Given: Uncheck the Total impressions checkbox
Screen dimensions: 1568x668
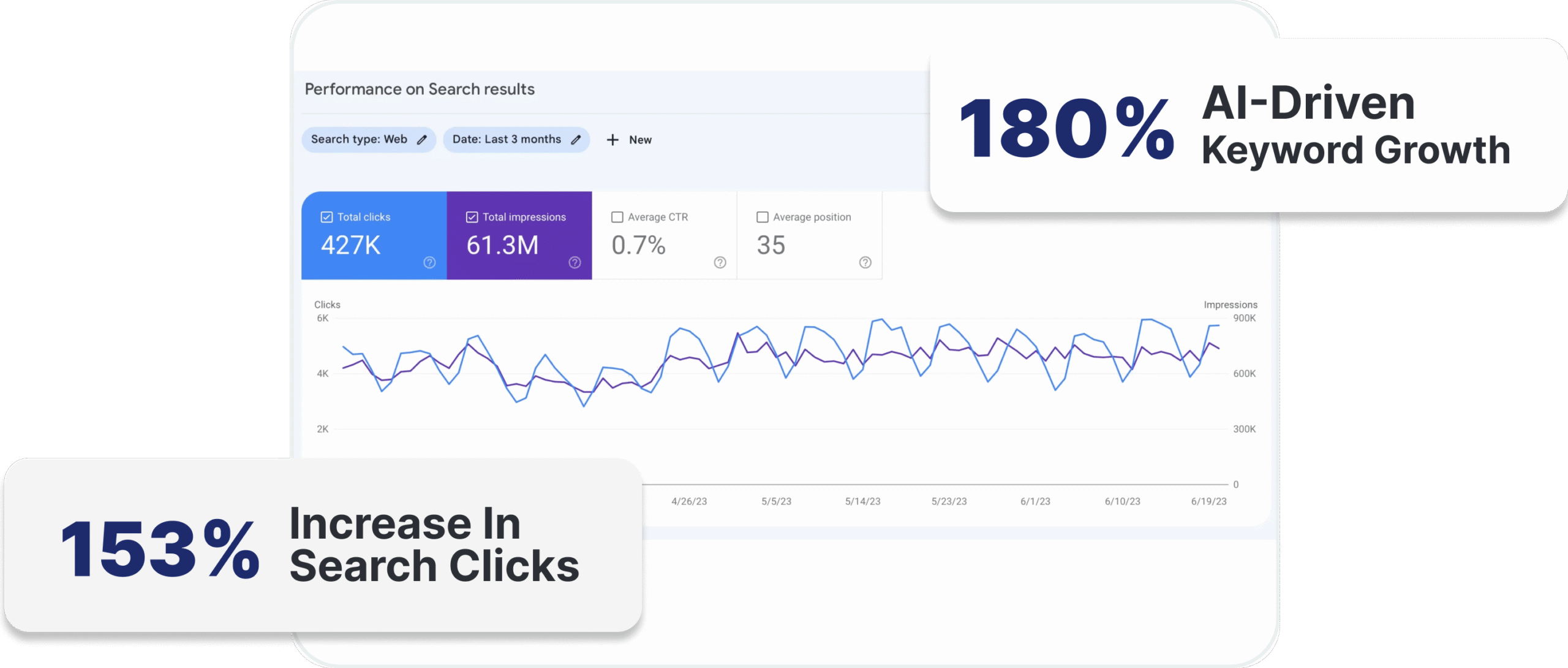Looking at the screenshot, I should (472, 217).
